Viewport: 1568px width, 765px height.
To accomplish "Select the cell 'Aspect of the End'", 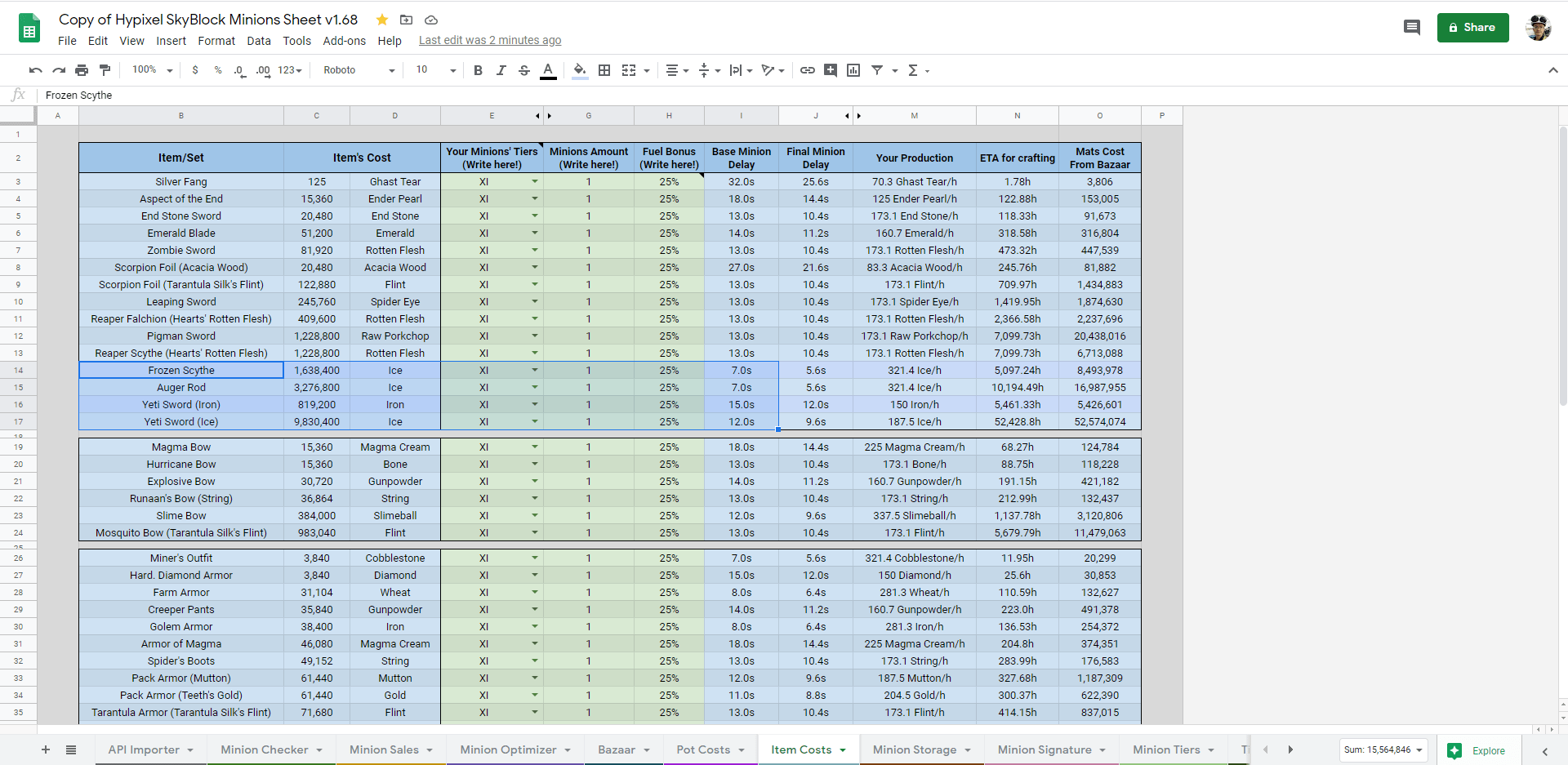I will tap(181, 198).
